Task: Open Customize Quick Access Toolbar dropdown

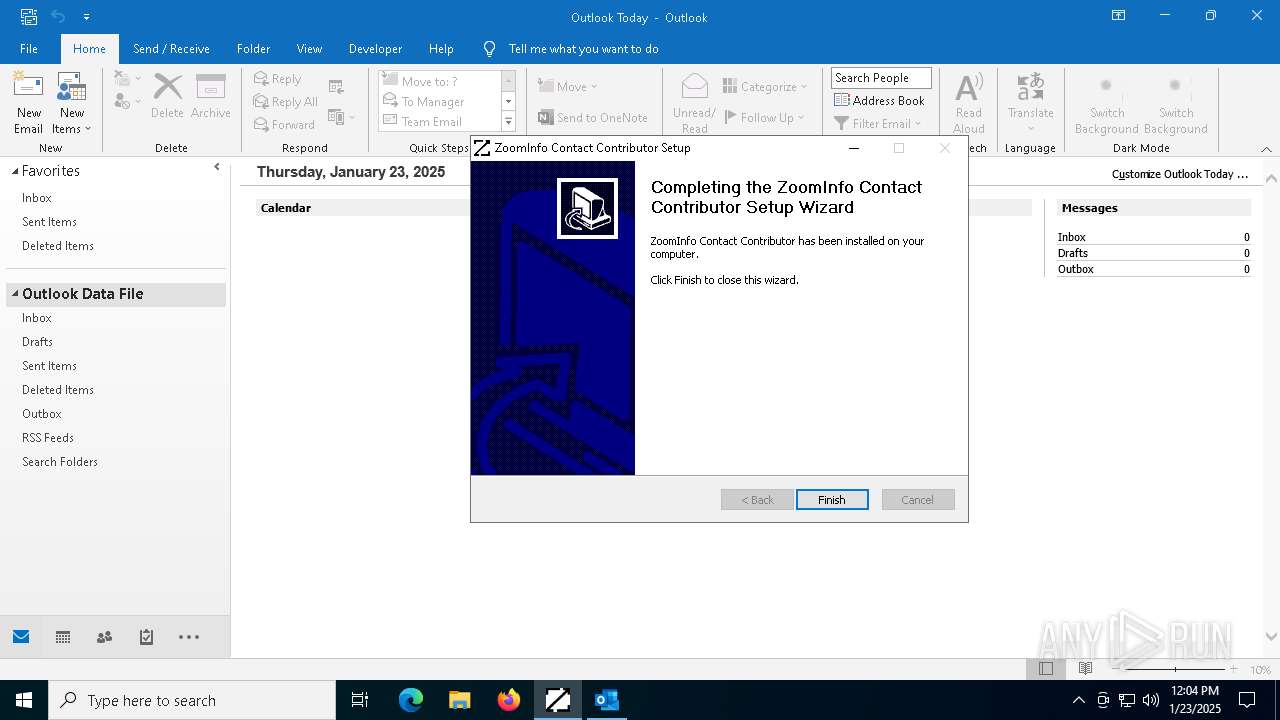Action: pyautogui.click(x=87, y=17)
